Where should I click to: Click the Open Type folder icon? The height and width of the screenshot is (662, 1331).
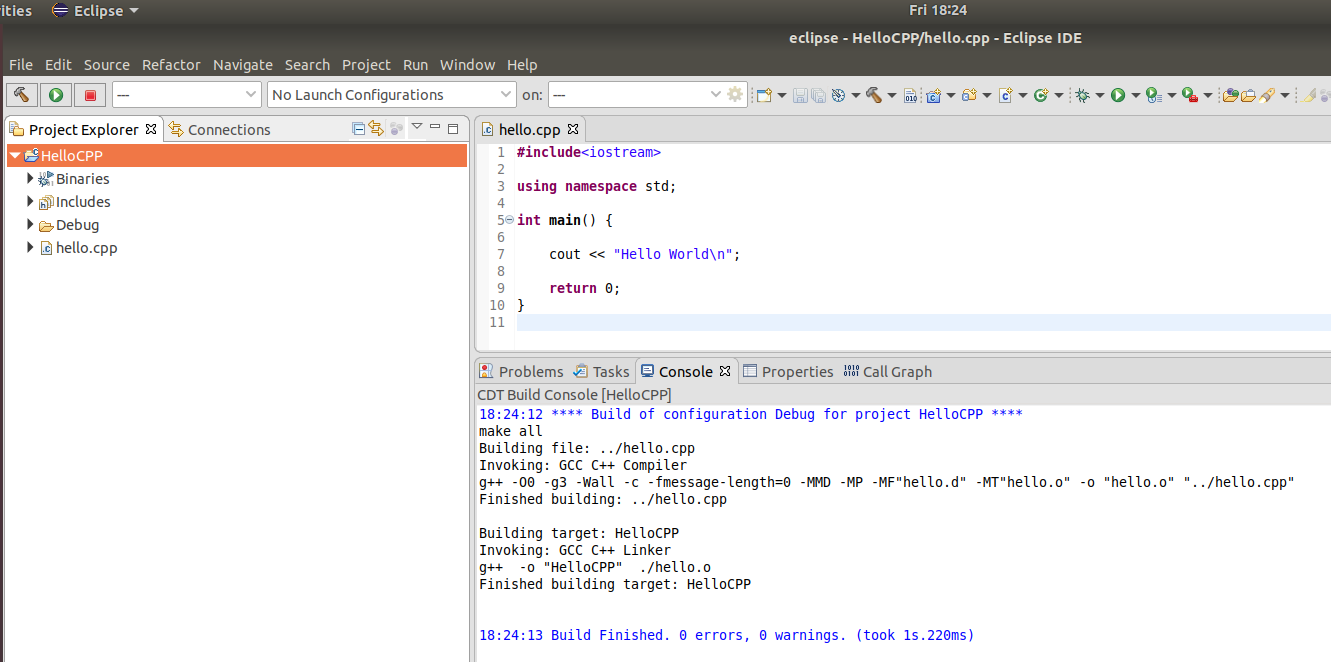click(1231, 95)
